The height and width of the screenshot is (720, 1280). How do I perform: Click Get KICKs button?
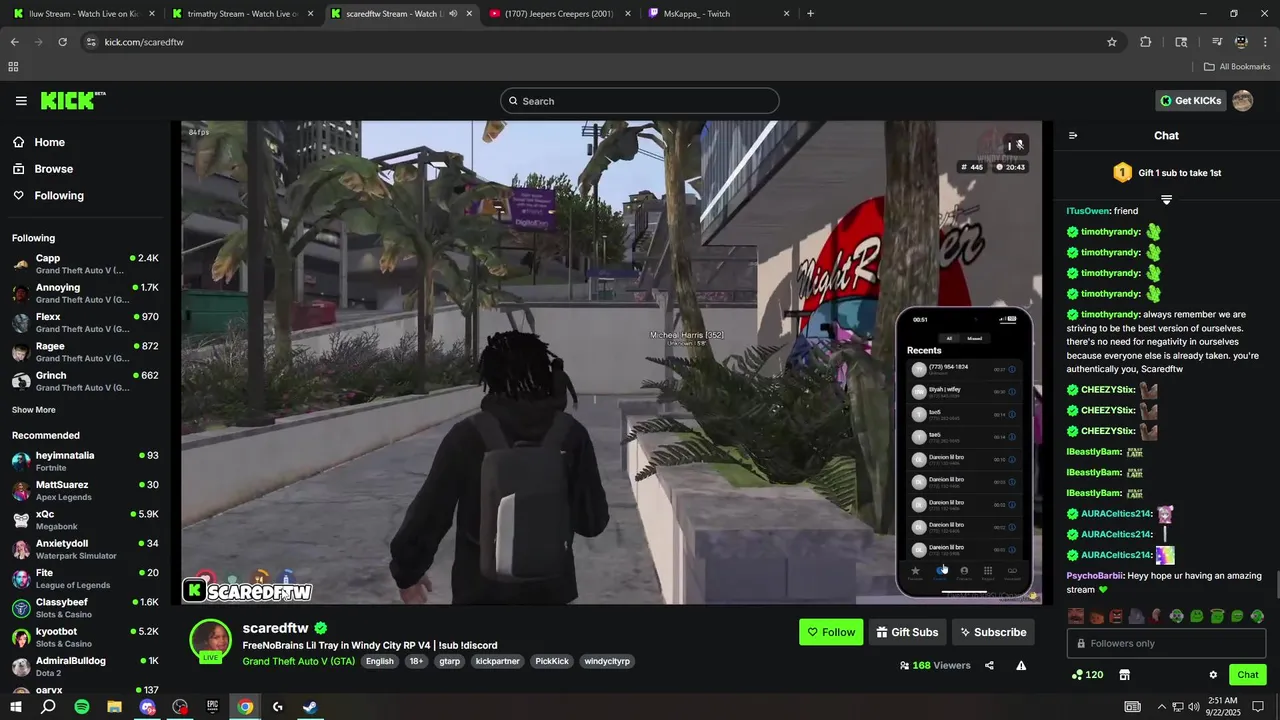pyautogui.click(x=1190, y=101)
